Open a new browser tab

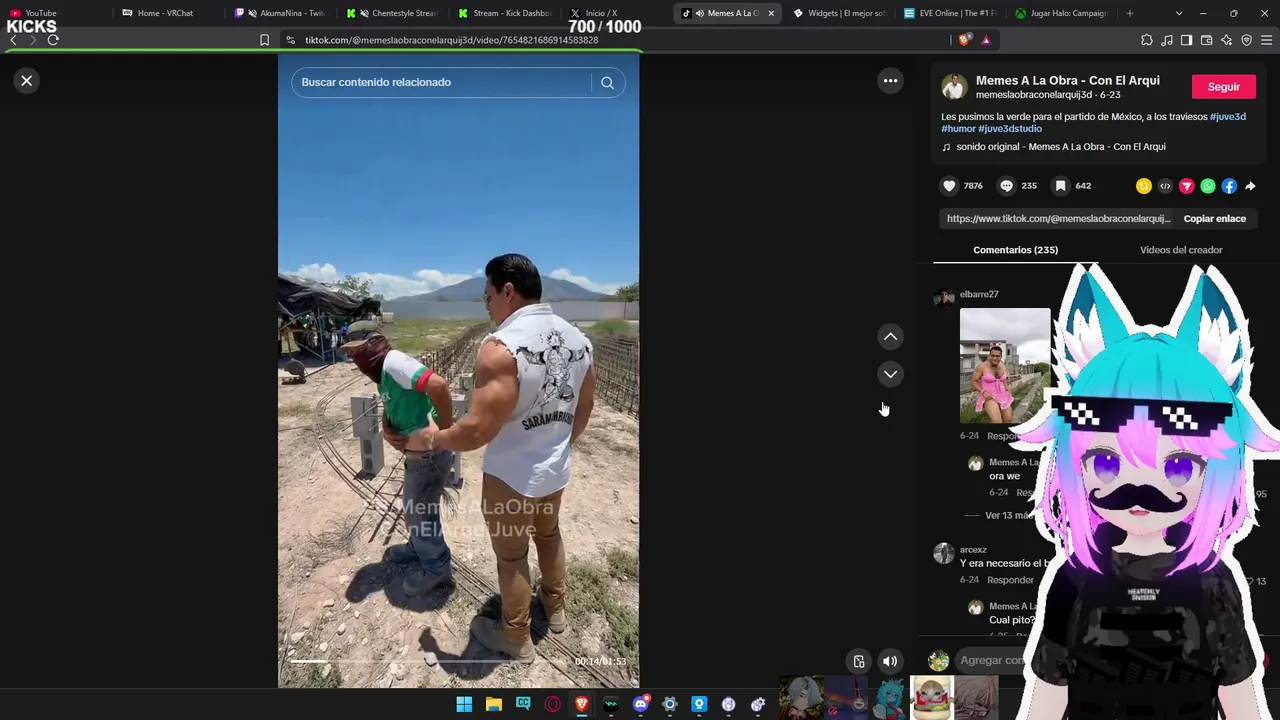click(1129, 13)
